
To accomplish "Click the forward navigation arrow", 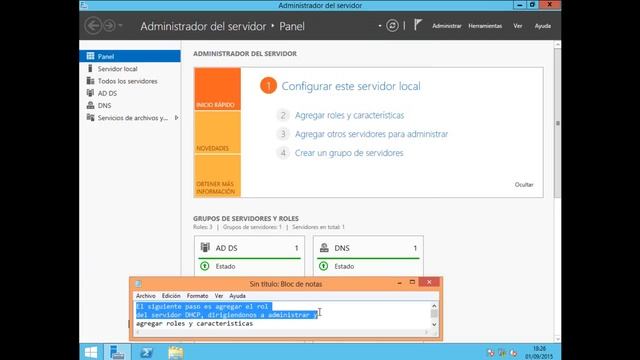I will click(x=109, y=26).
